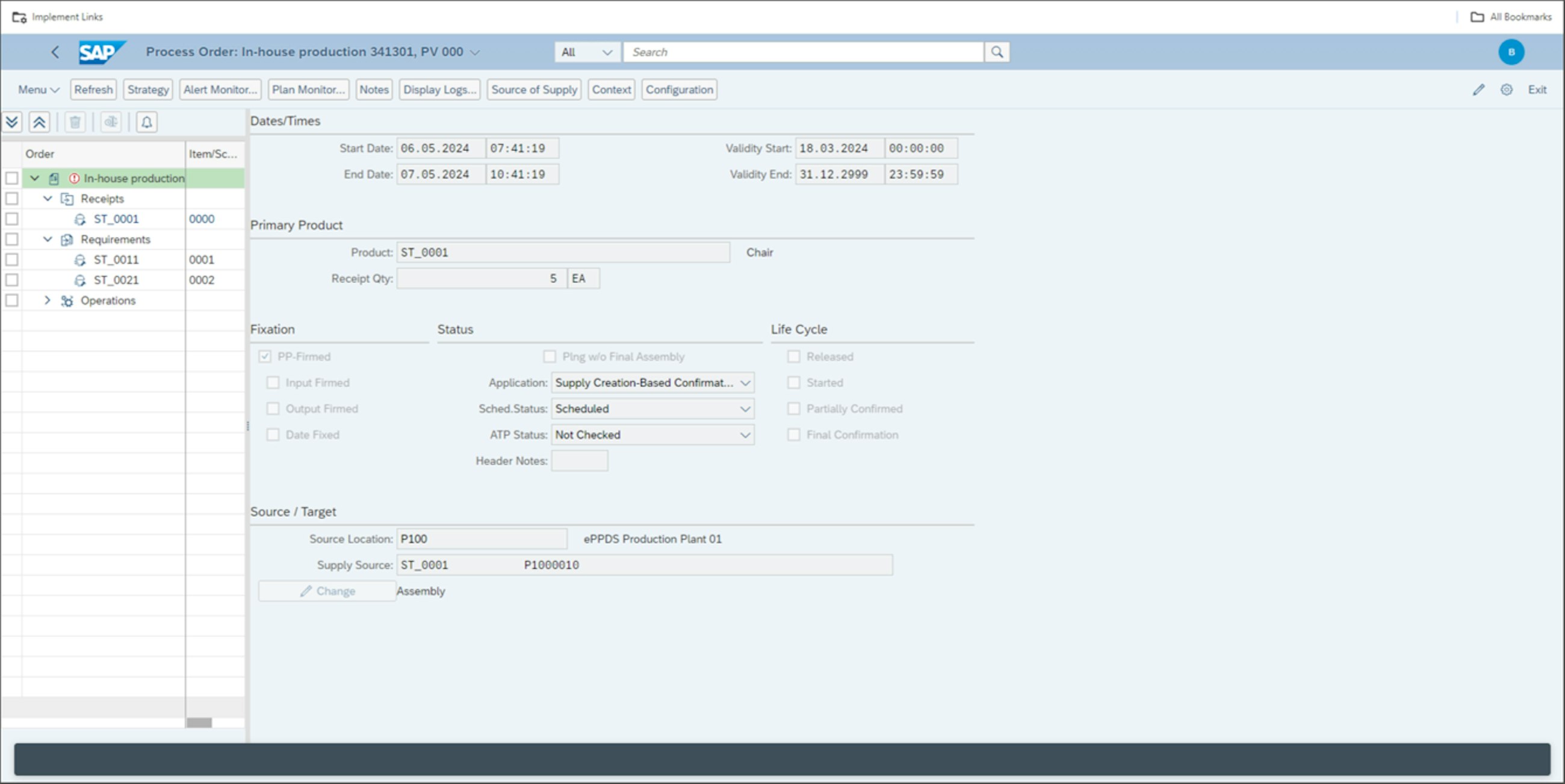Open the settings gear icon

point(1506,90)
